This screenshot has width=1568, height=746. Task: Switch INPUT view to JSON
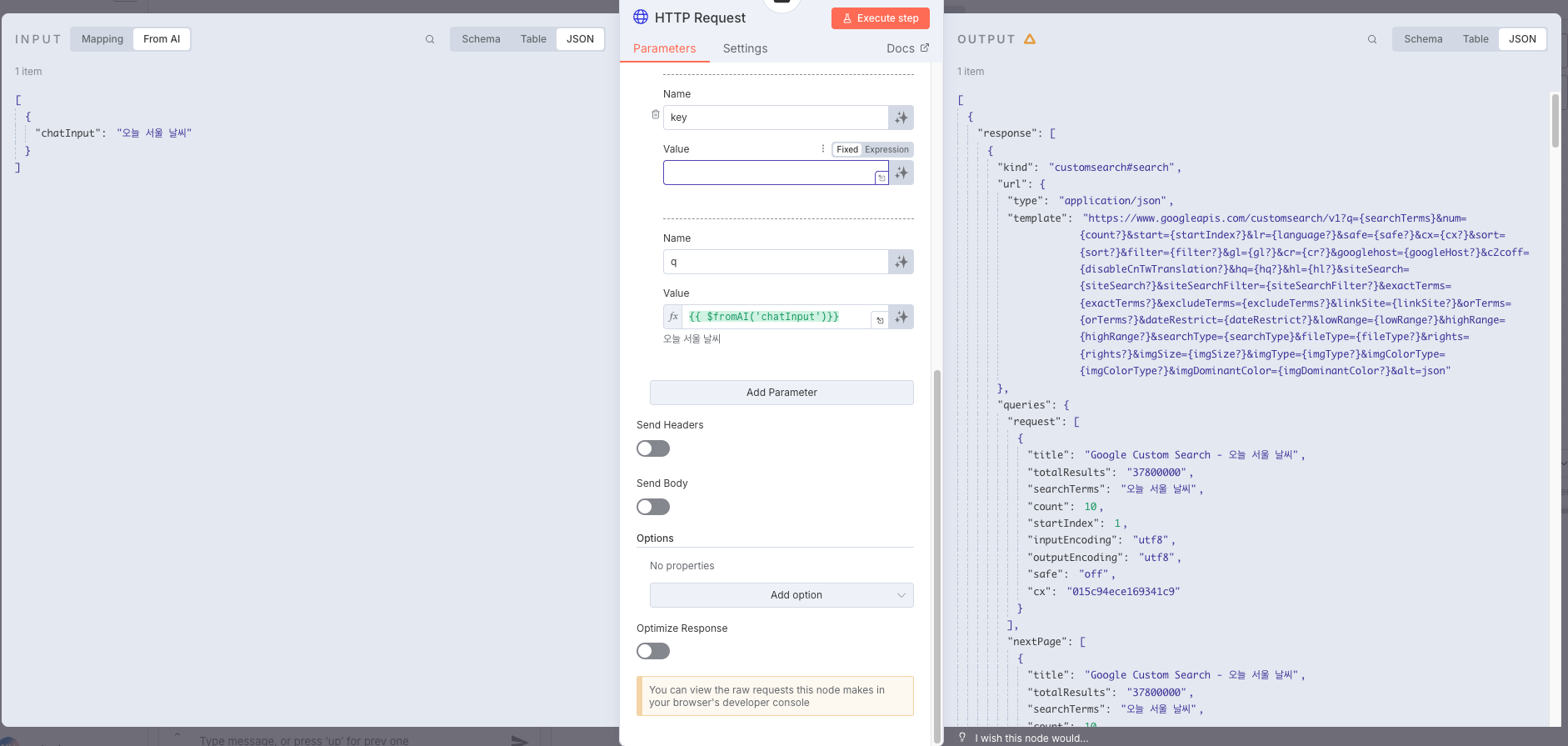click(x=580, y=39)
